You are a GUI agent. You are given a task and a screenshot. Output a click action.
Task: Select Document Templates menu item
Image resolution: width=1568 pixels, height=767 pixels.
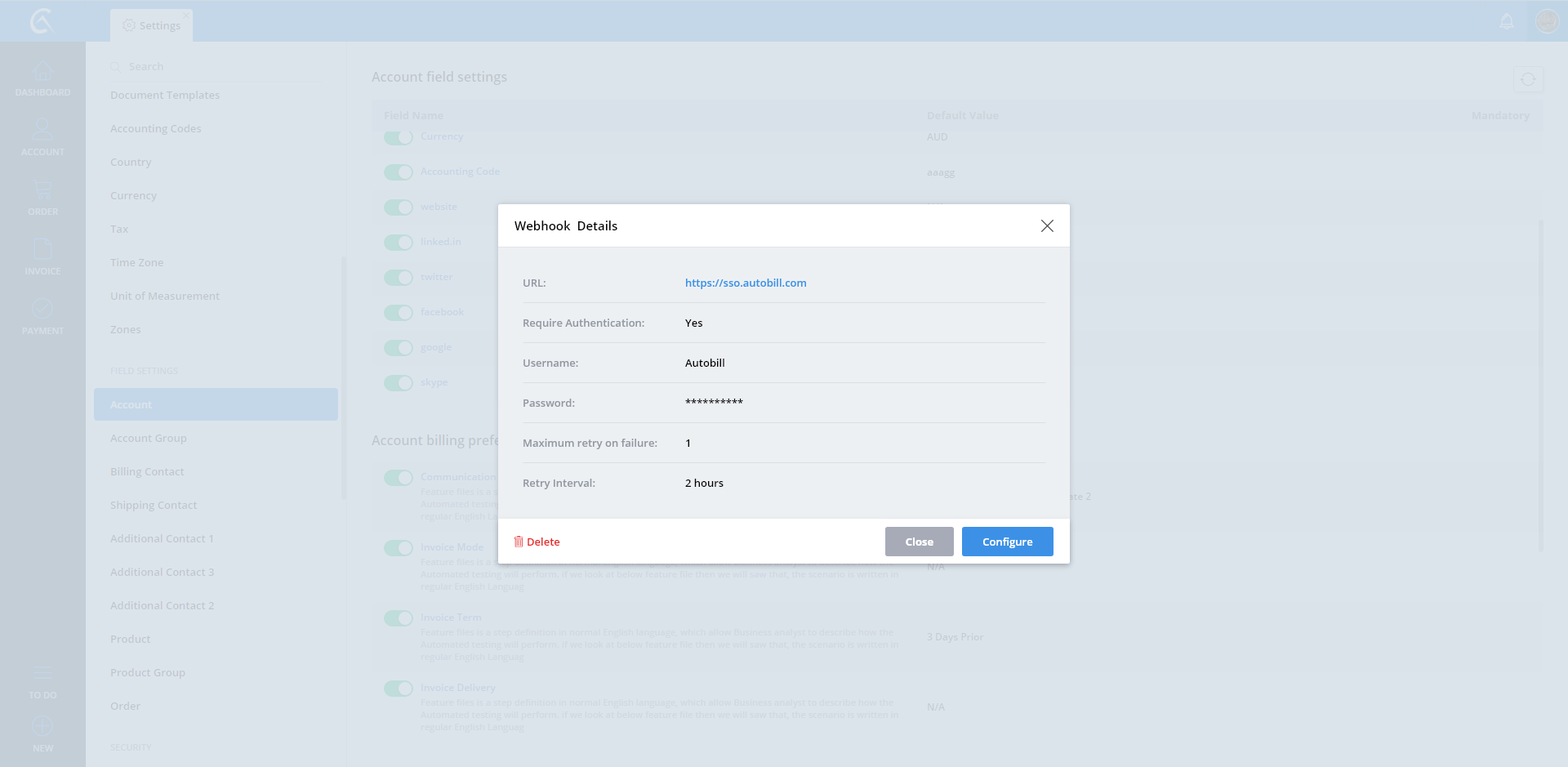[x=165, y=96]
